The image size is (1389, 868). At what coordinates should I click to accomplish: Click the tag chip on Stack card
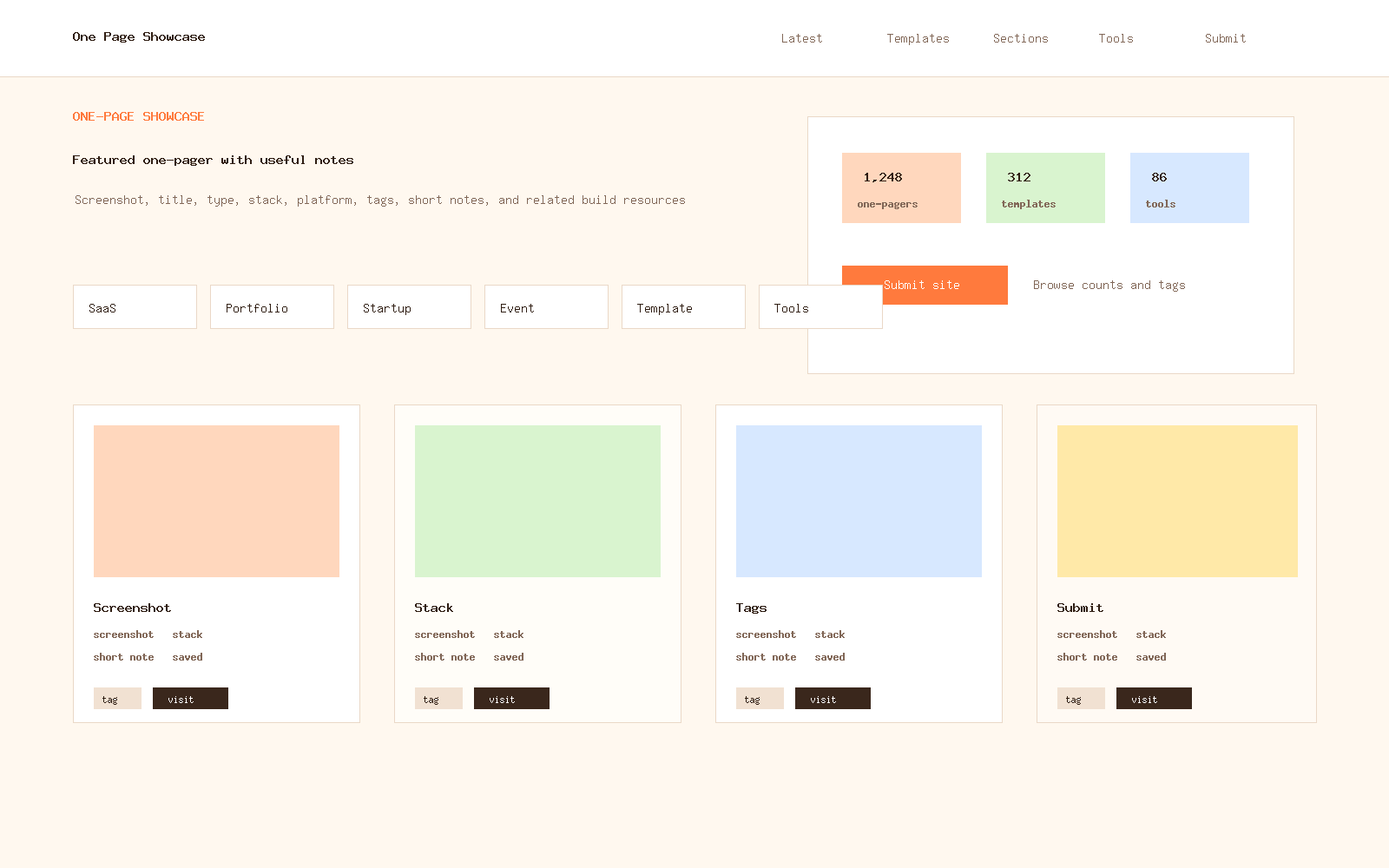pyautogui.click(x=438, y=699)
